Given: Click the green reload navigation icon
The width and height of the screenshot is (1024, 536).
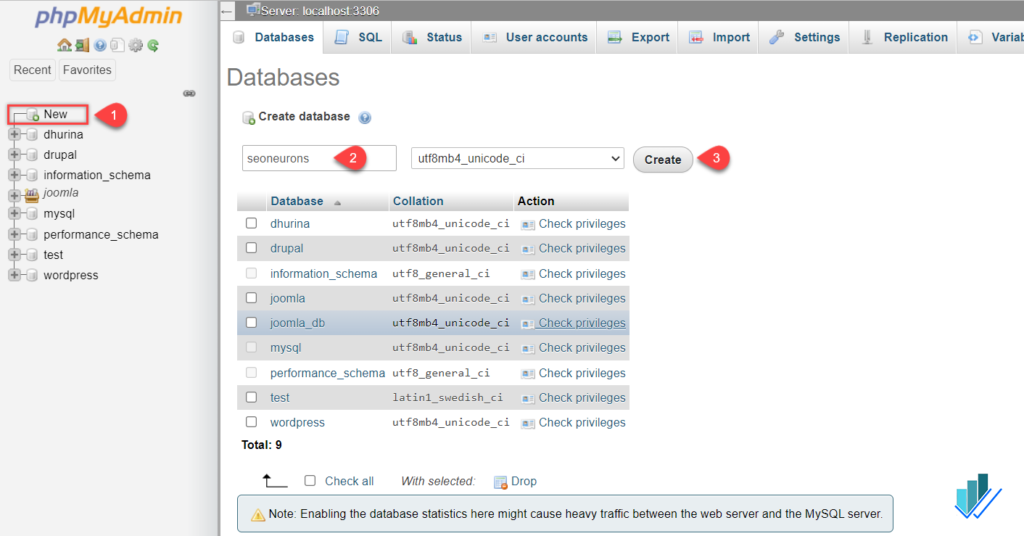Looking at the screenshot, I should click(153, 45).
